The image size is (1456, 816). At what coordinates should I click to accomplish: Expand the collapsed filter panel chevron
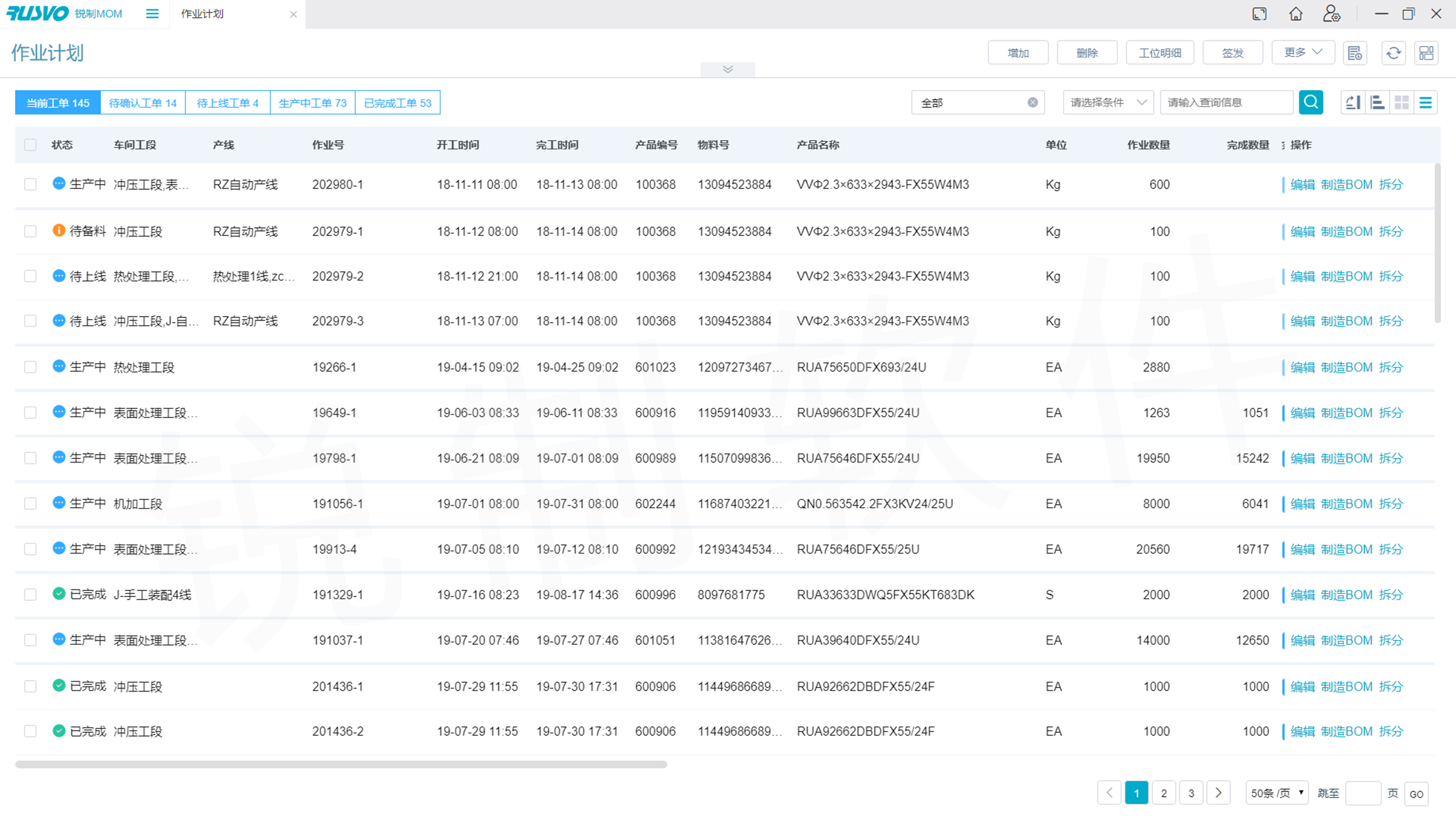[x=727, y=69]
